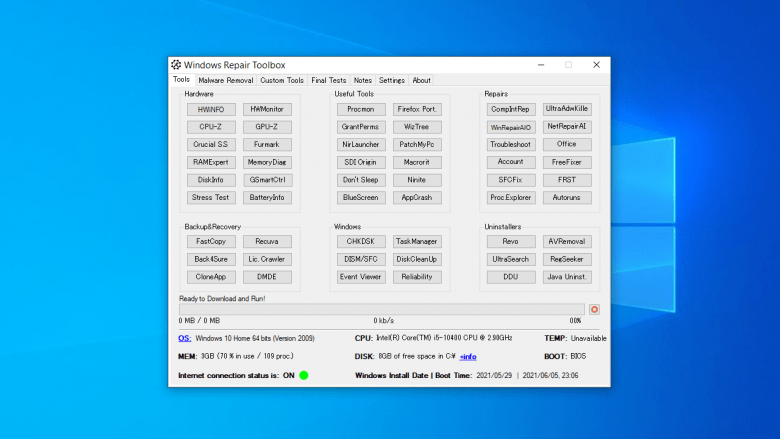Screen dimensions: 780x439
Task: Click the Windows Repair Toolbox gear icon
Action: [x=176, y=65]
